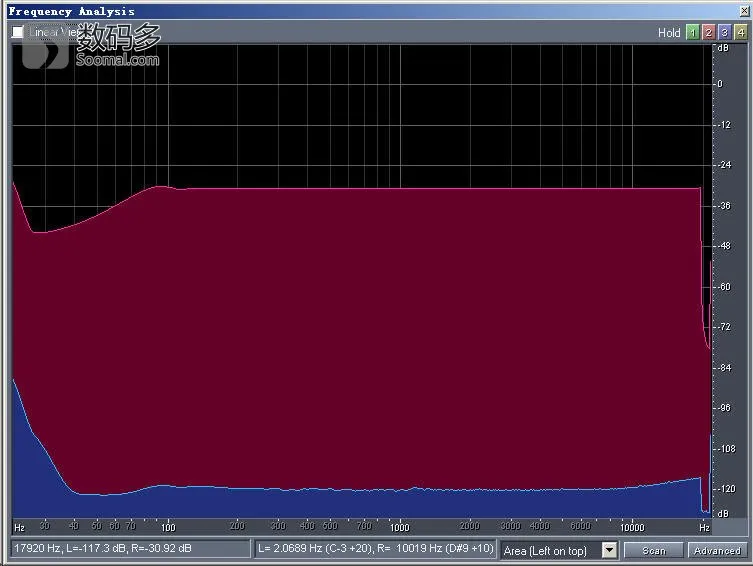Close the Frequency Analysis window
753x566 pixels.
coord(744,11)
